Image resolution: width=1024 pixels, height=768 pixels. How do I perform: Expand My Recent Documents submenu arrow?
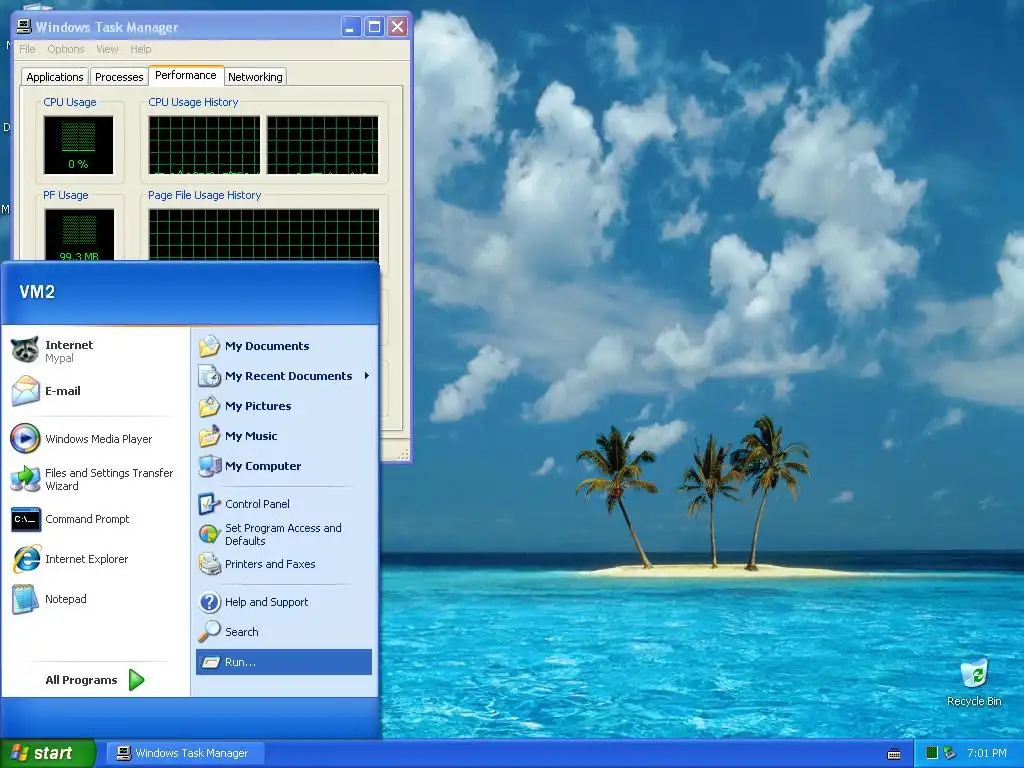[x=367, y=376]
